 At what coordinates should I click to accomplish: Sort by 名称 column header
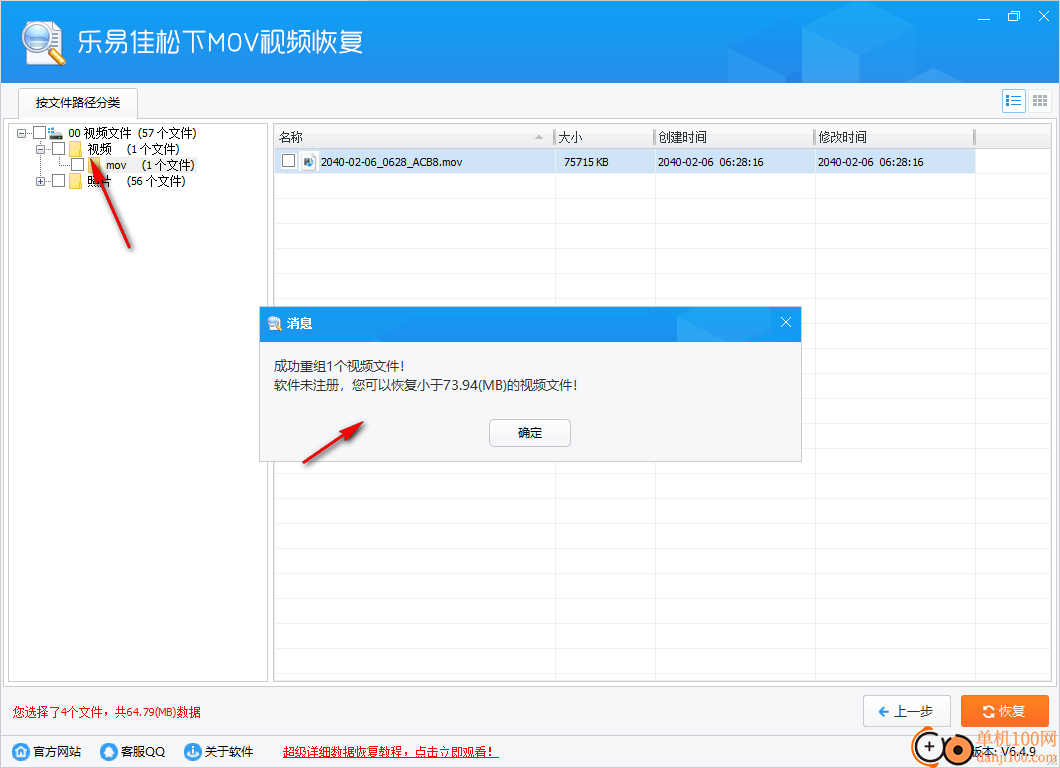point(414,137)
